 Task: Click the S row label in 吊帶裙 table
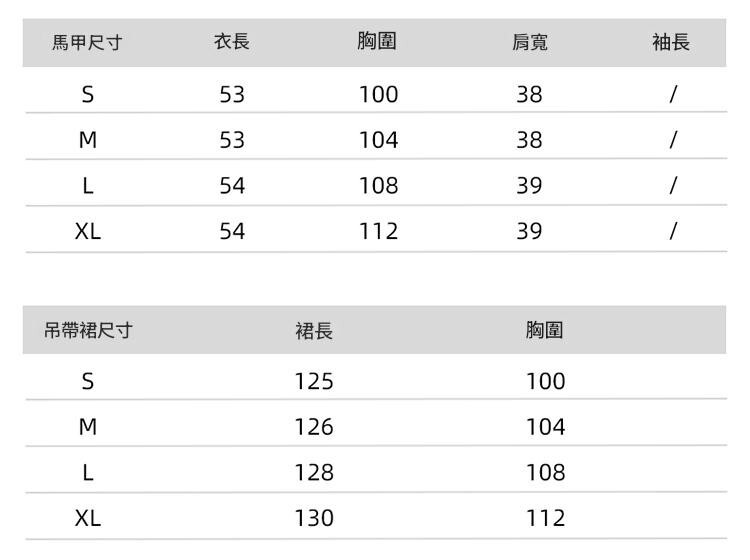(x=88, y=381)
